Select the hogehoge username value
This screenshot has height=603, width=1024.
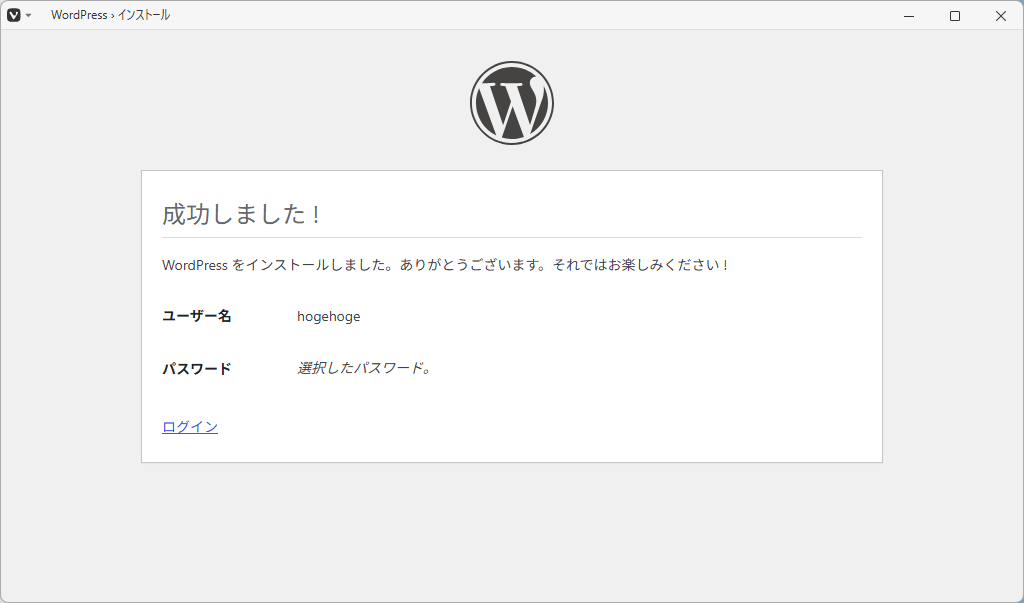coord(328,316)
